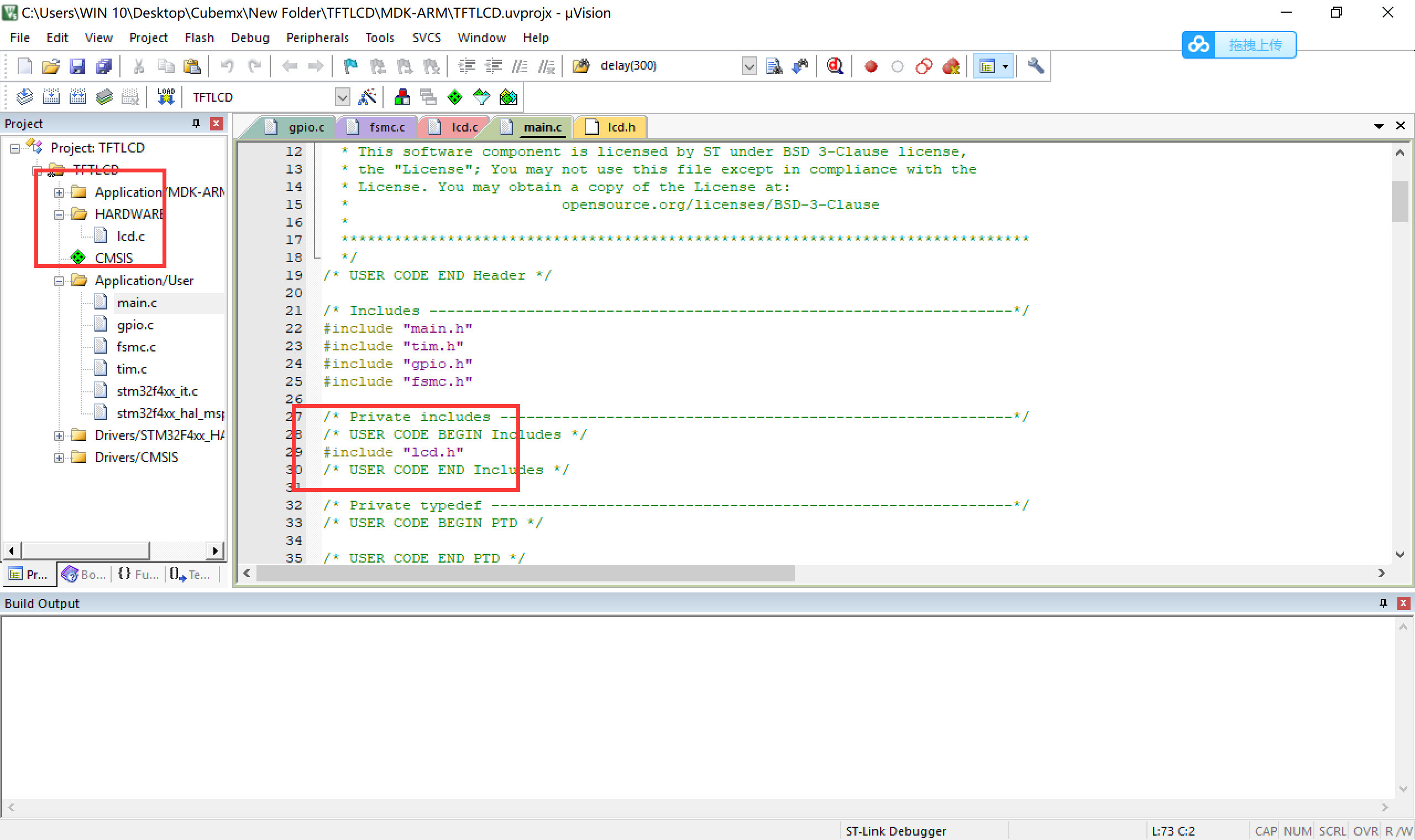Pin the Build Output panel

pos(1383,603)
